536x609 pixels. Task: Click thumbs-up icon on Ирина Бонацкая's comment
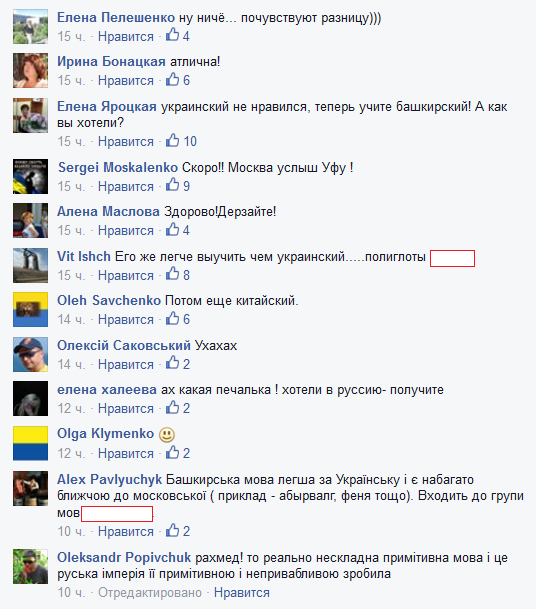pos(172,79)
